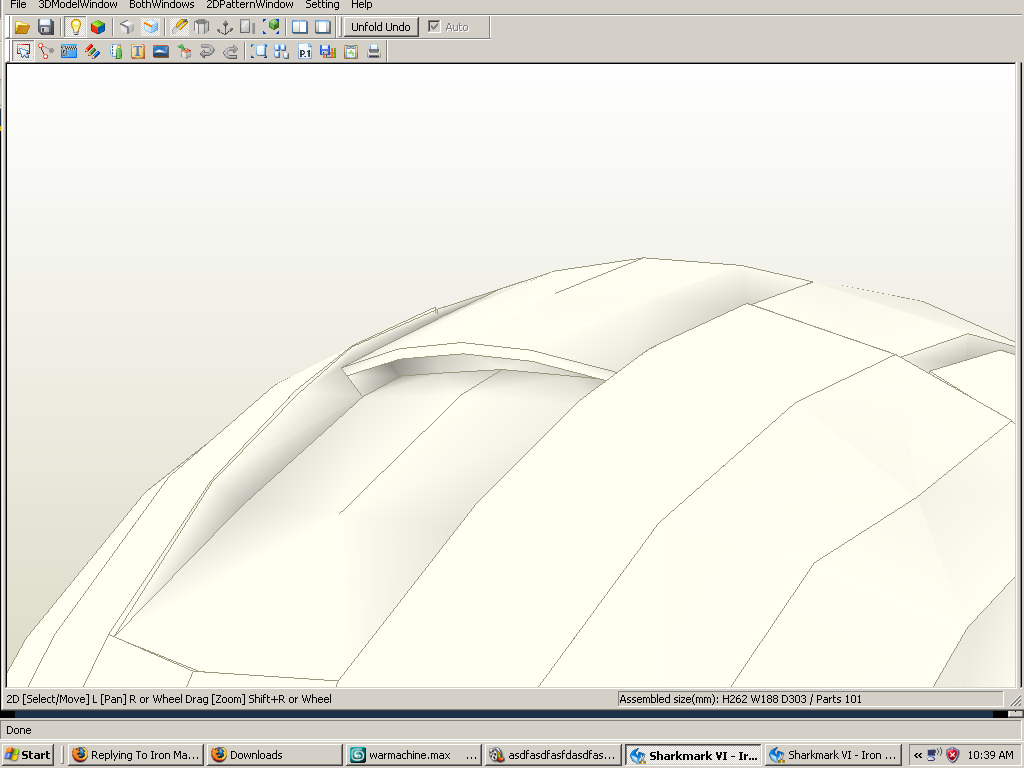Click the fit-to-view frame icon in second toolbar

pos(259,52)
